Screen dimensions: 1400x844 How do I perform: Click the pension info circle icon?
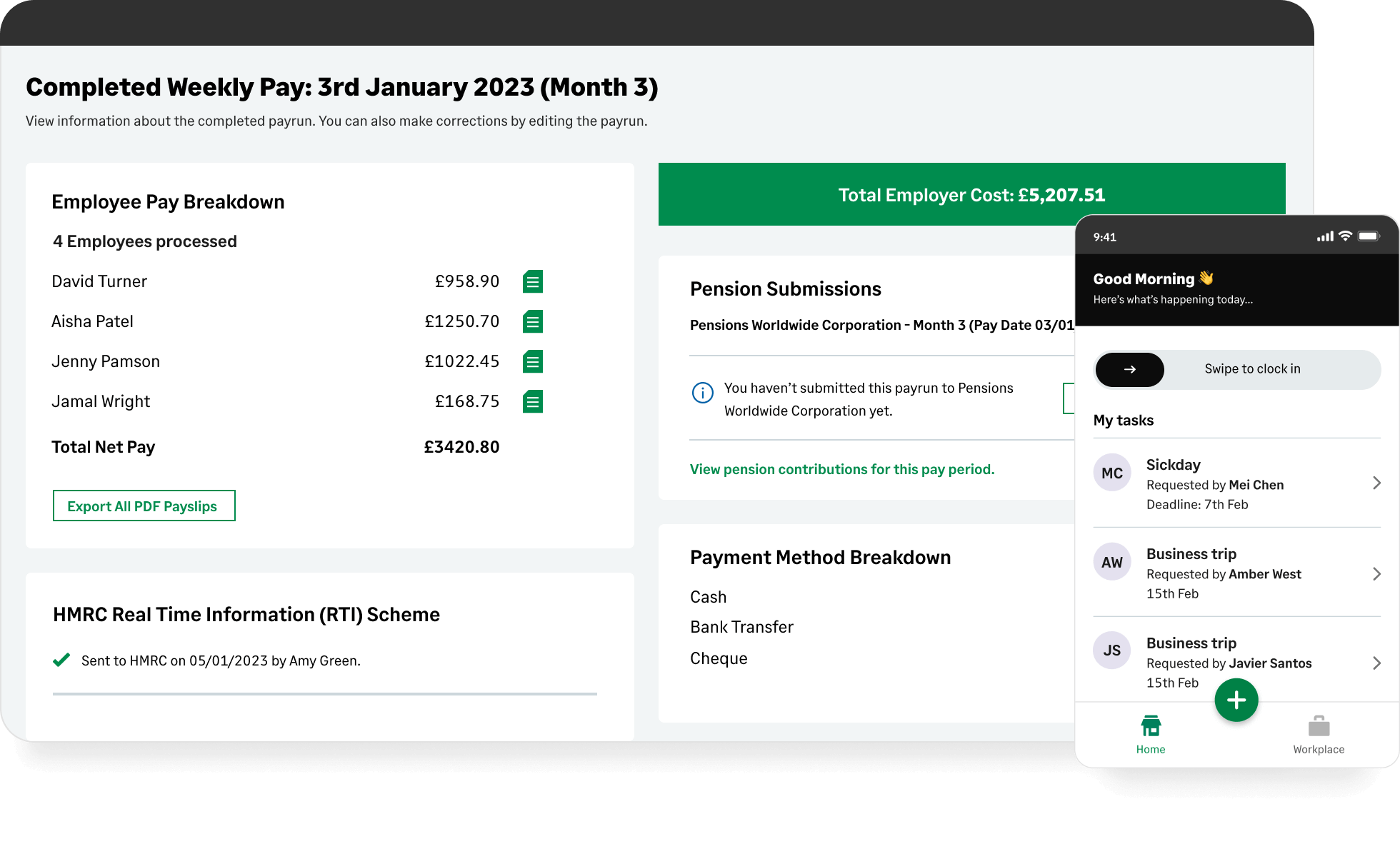702,393
